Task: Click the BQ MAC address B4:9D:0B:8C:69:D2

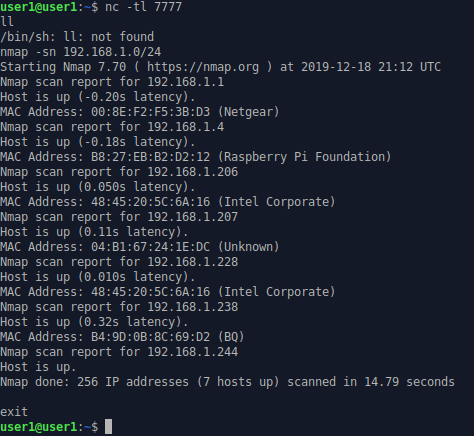Action: pyautogui.click(x=151, y=337)
